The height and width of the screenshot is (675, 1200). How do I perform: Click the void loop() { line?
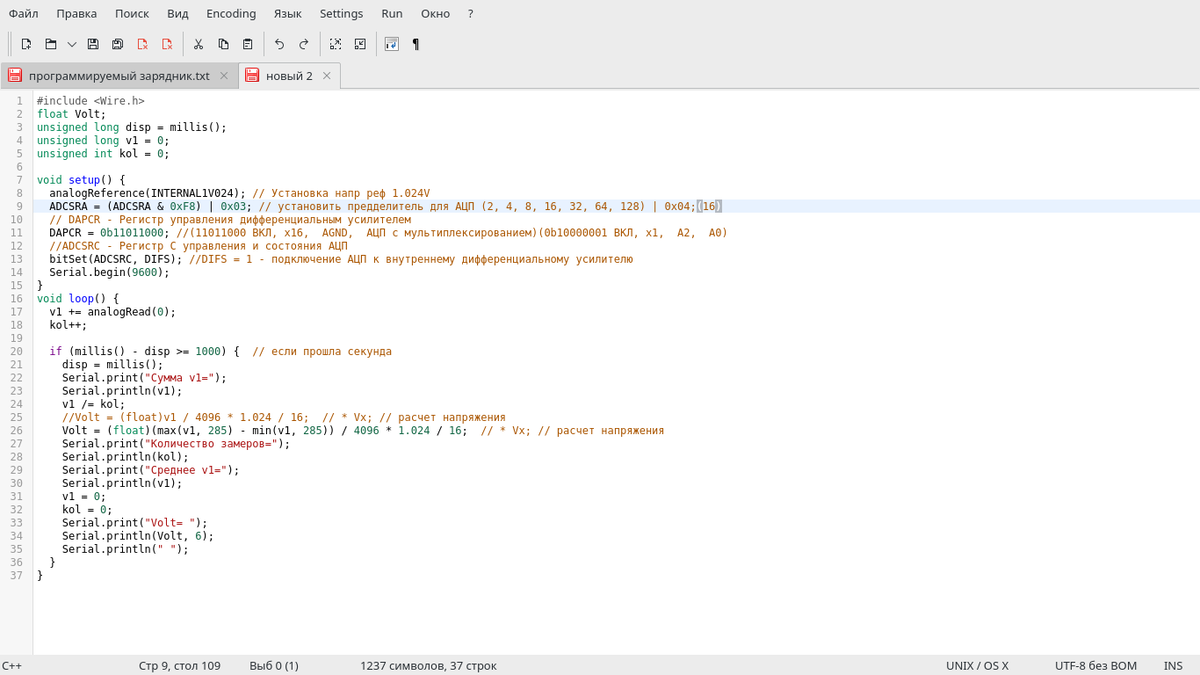pyautogui.click(x=78, y=298)
